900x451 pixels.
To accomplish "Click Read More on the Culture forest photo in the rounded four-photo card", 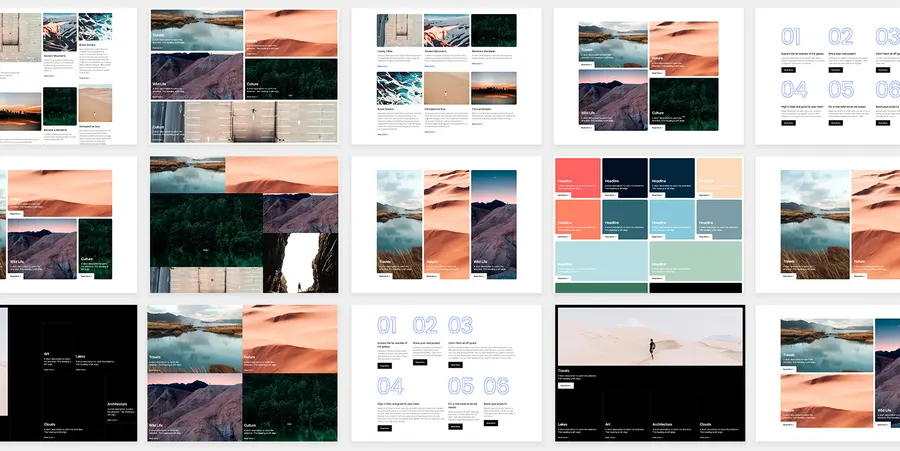I will point(657,127).
